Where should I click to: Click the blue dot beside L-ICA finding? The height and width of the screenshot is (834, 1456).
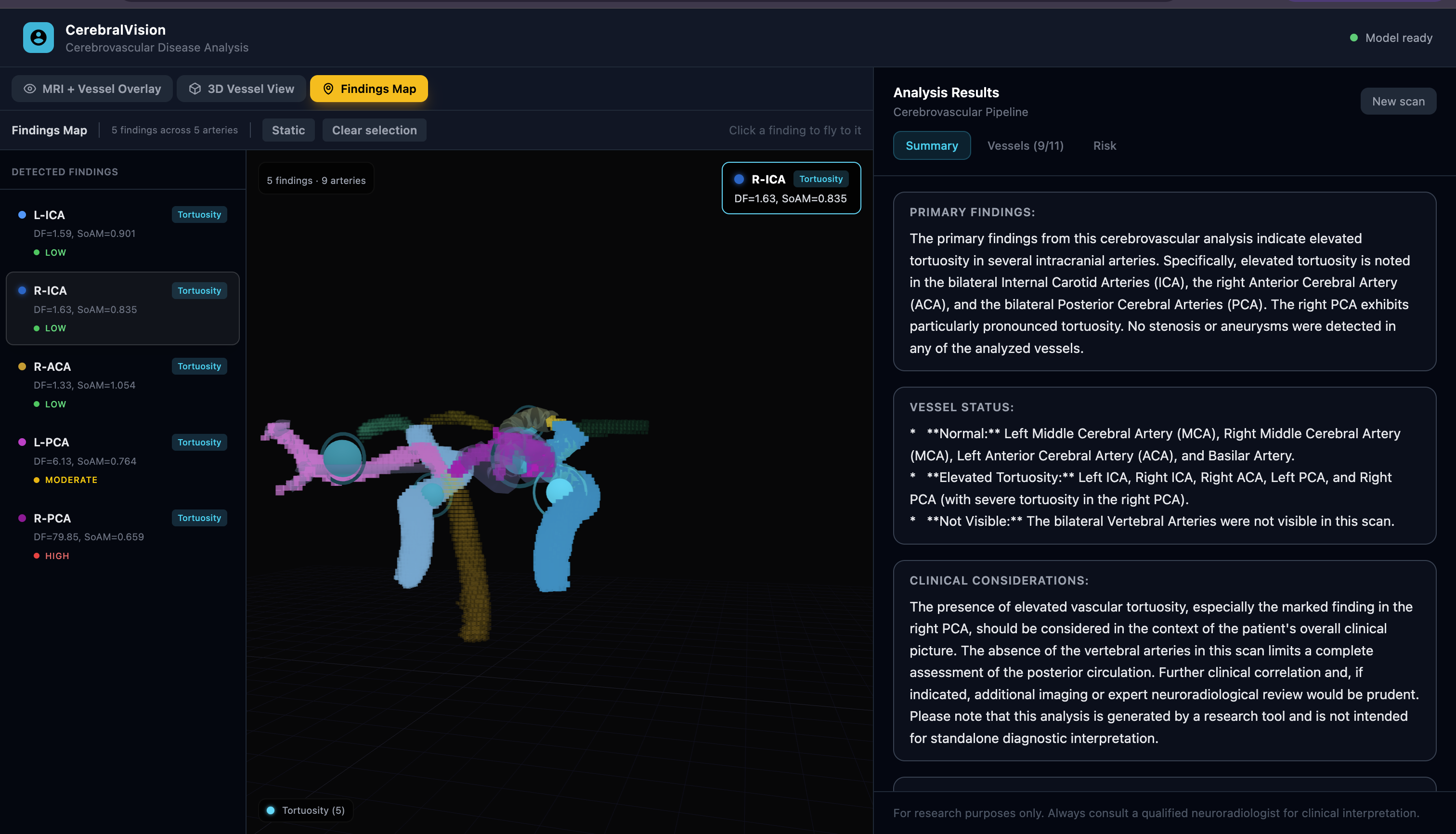click(x=22, y=215)
